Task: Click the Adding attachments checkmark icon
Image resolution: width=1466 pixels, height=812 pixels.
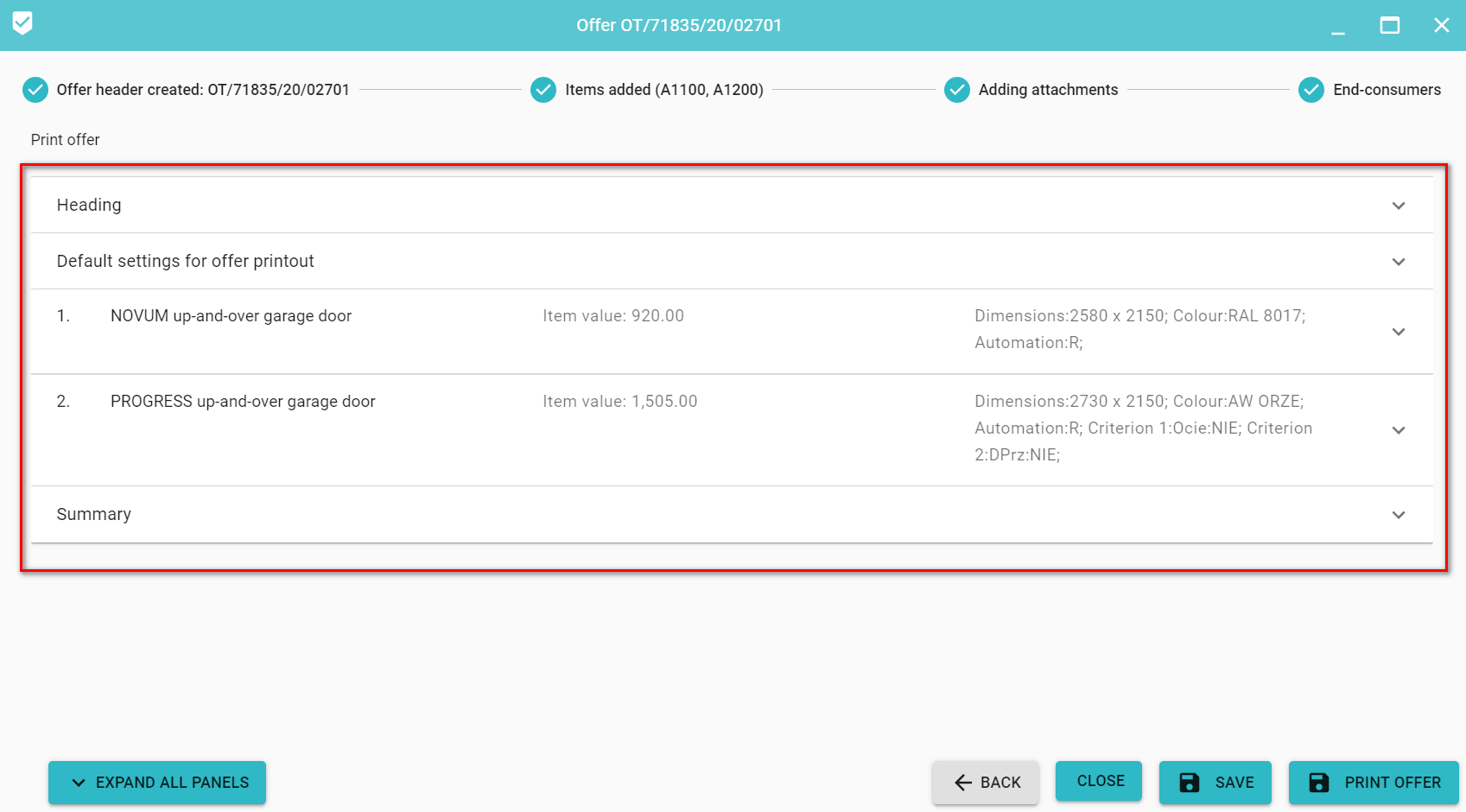Action: tap(956, 90)
